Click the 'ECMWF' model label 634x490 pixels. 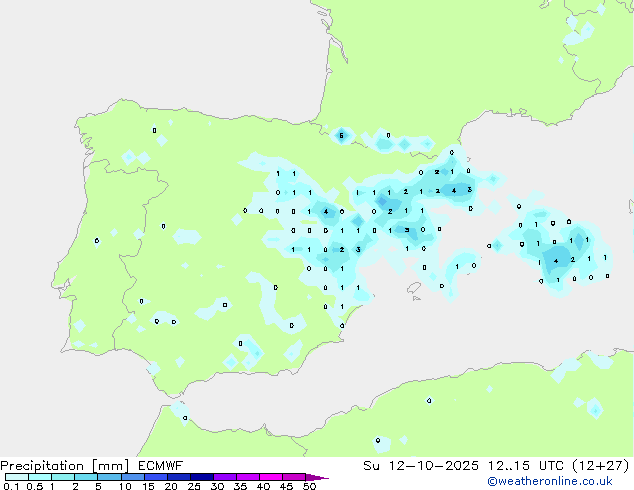tap(161, 466)
